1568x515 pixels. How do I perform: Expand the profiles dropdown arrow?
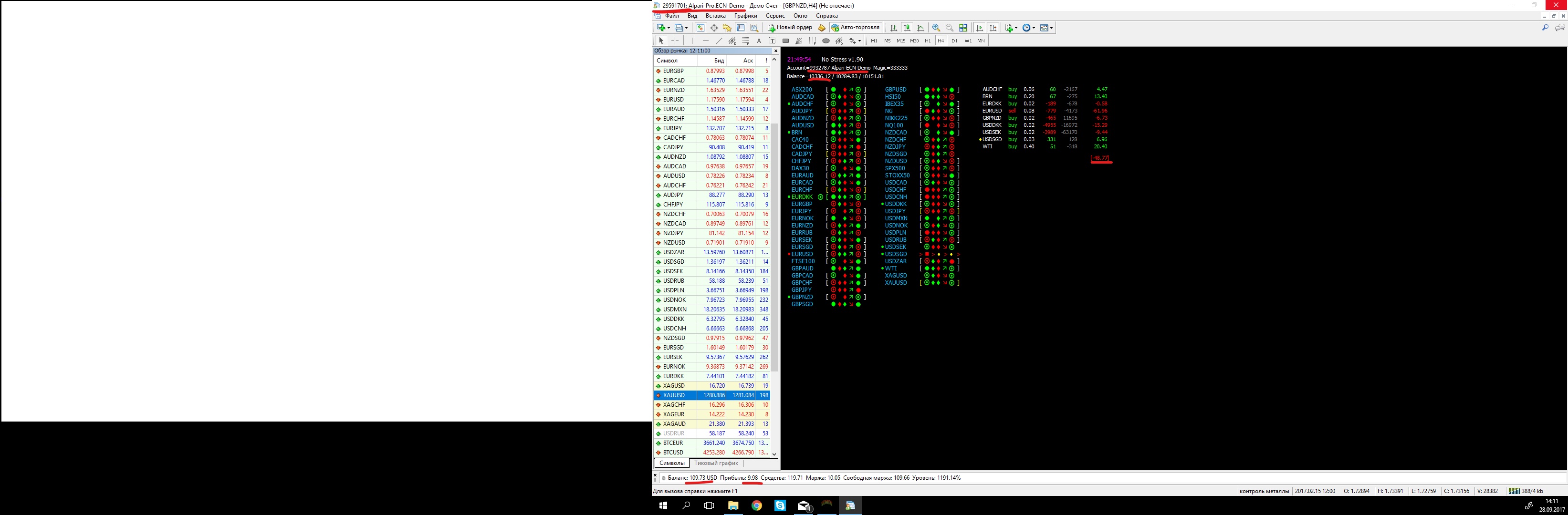[687, 28]
